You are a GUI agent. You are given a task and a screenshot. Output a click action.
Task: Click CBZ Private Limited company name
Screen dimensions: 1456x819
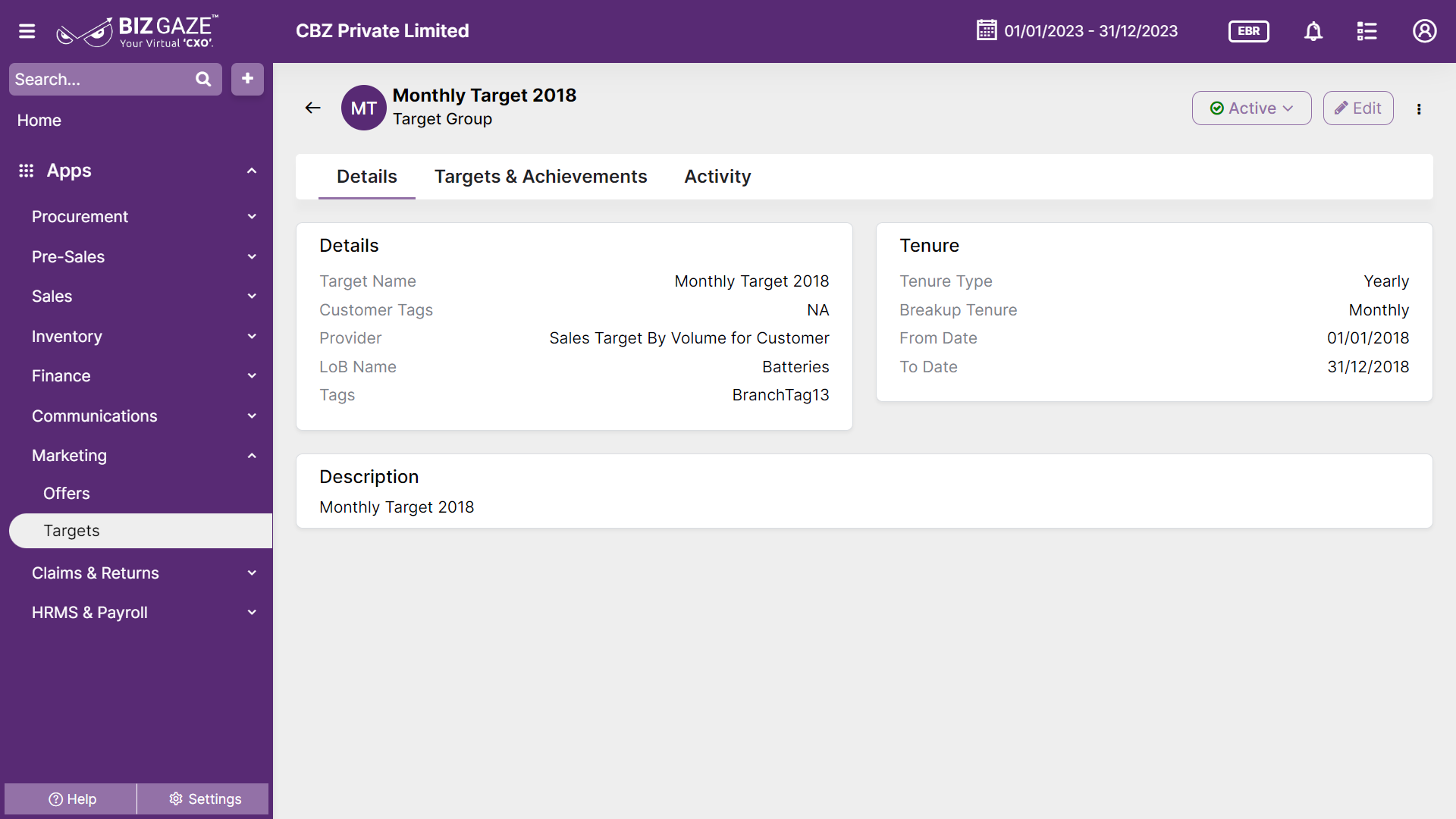point(382,31)
